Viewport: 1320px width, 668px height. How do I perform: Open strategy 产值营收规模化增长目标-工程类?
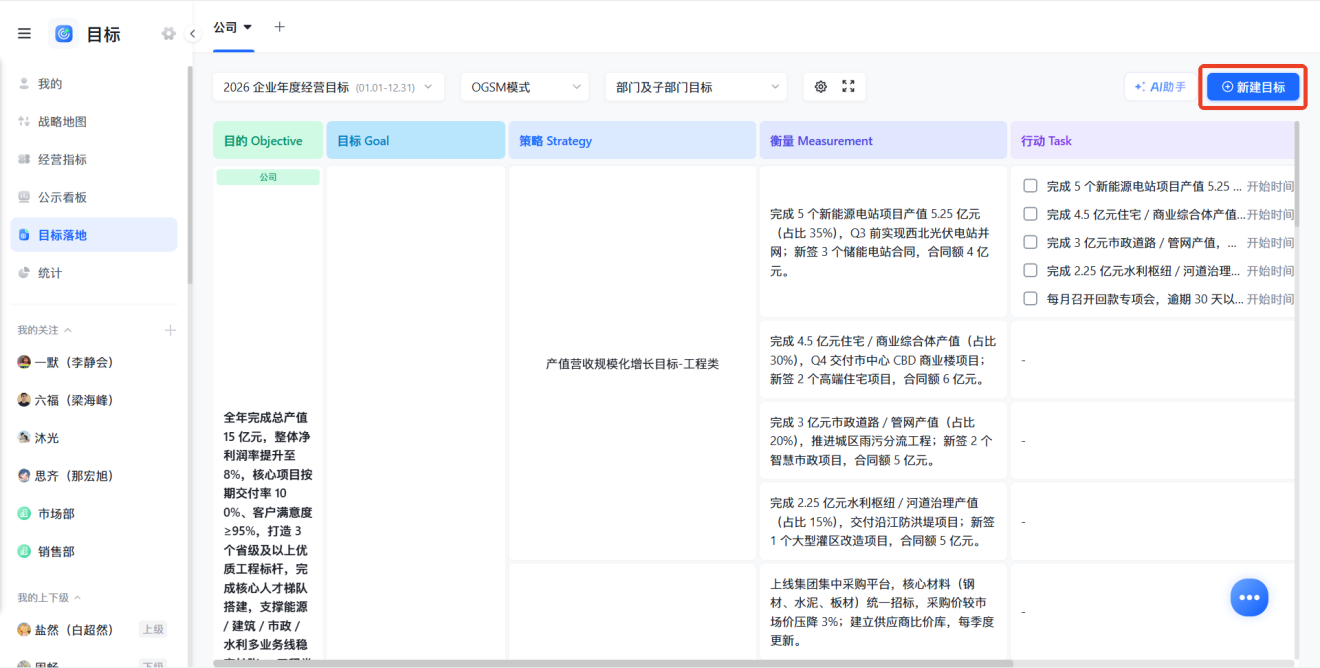(632, 364)
